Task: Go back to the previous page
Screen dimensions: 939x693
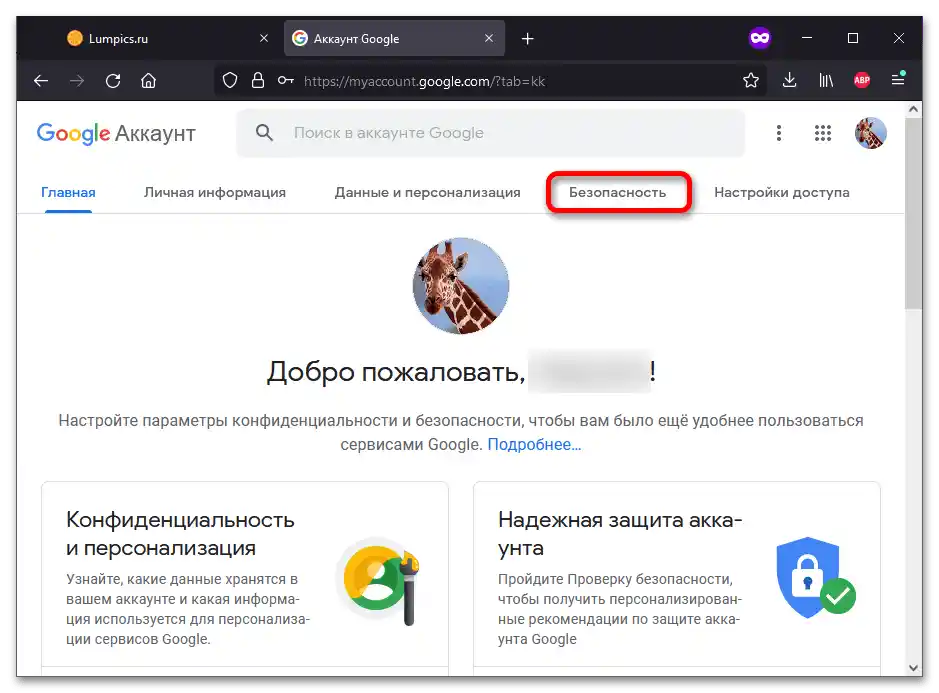Action: (x=41, y=80)
